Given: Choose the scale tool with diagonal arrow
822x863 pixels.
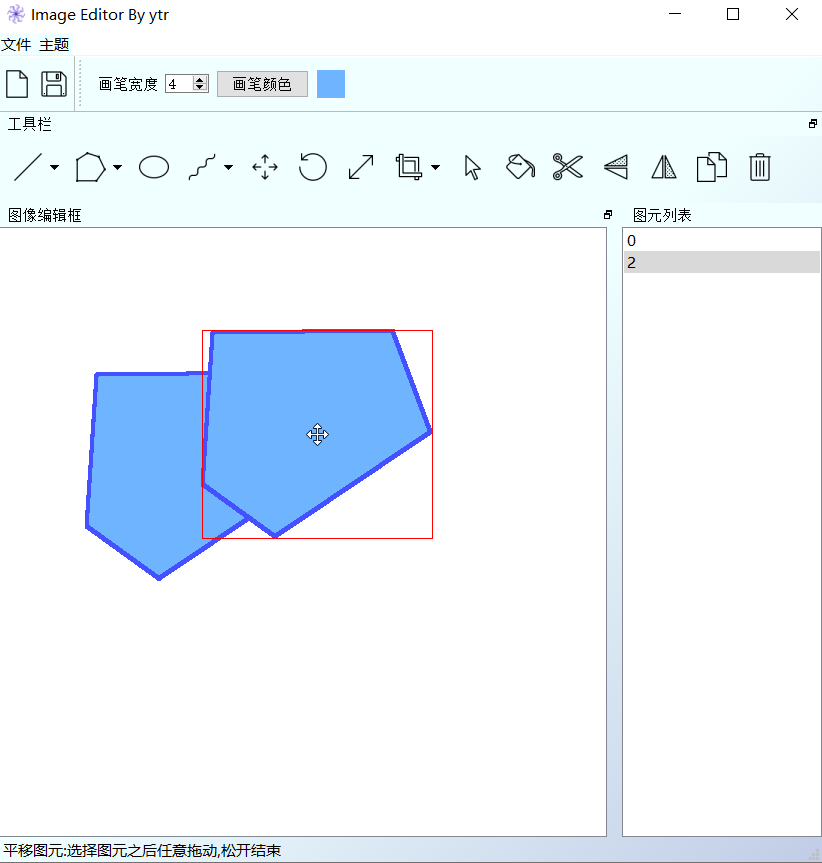Looking at the screenshot, I should 361,167.
